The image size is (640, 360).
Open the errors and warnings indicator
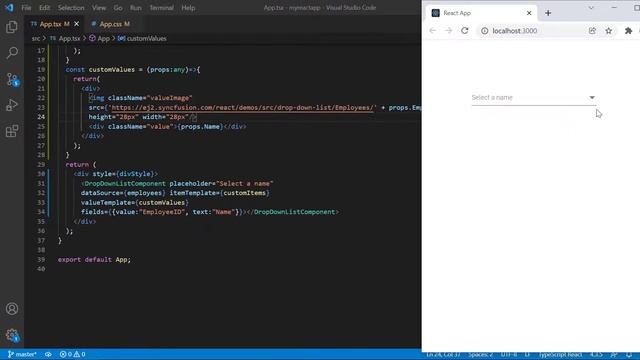pyautogui.click(x=72, y=354)
